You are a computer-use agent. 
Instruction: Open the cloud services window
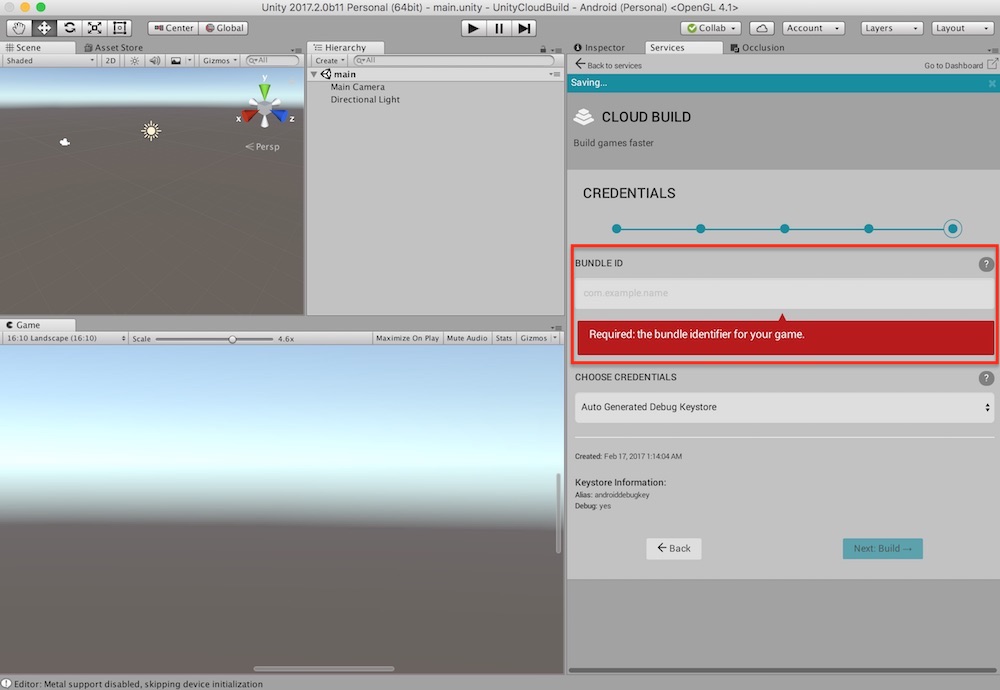click(761, 27)
